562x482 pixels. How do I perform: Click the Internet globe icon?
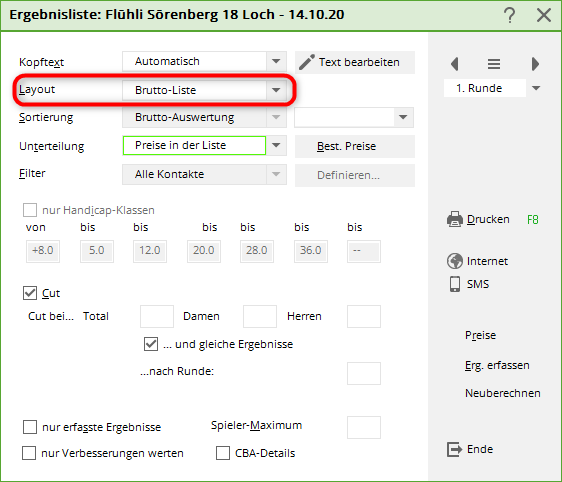click(455, 261)
